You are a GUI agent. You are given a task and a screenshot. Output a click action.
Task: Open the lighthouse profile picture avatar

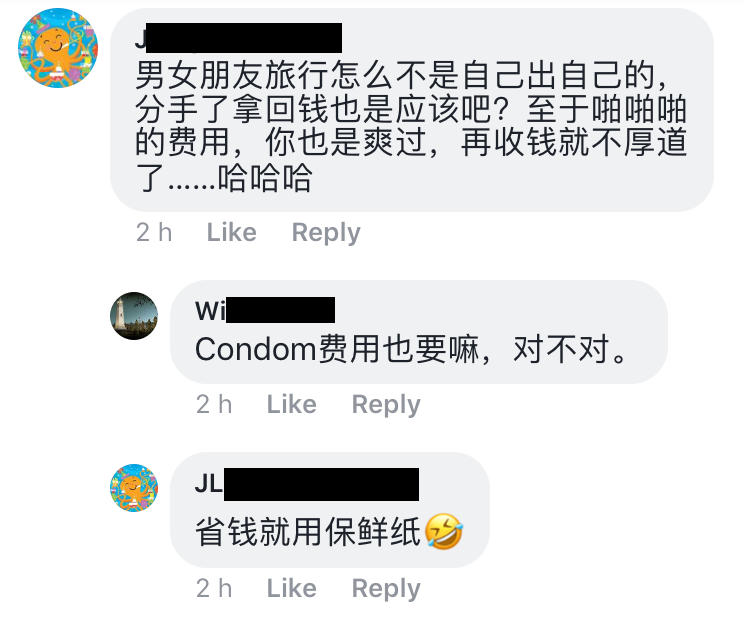tap(134, 315)
